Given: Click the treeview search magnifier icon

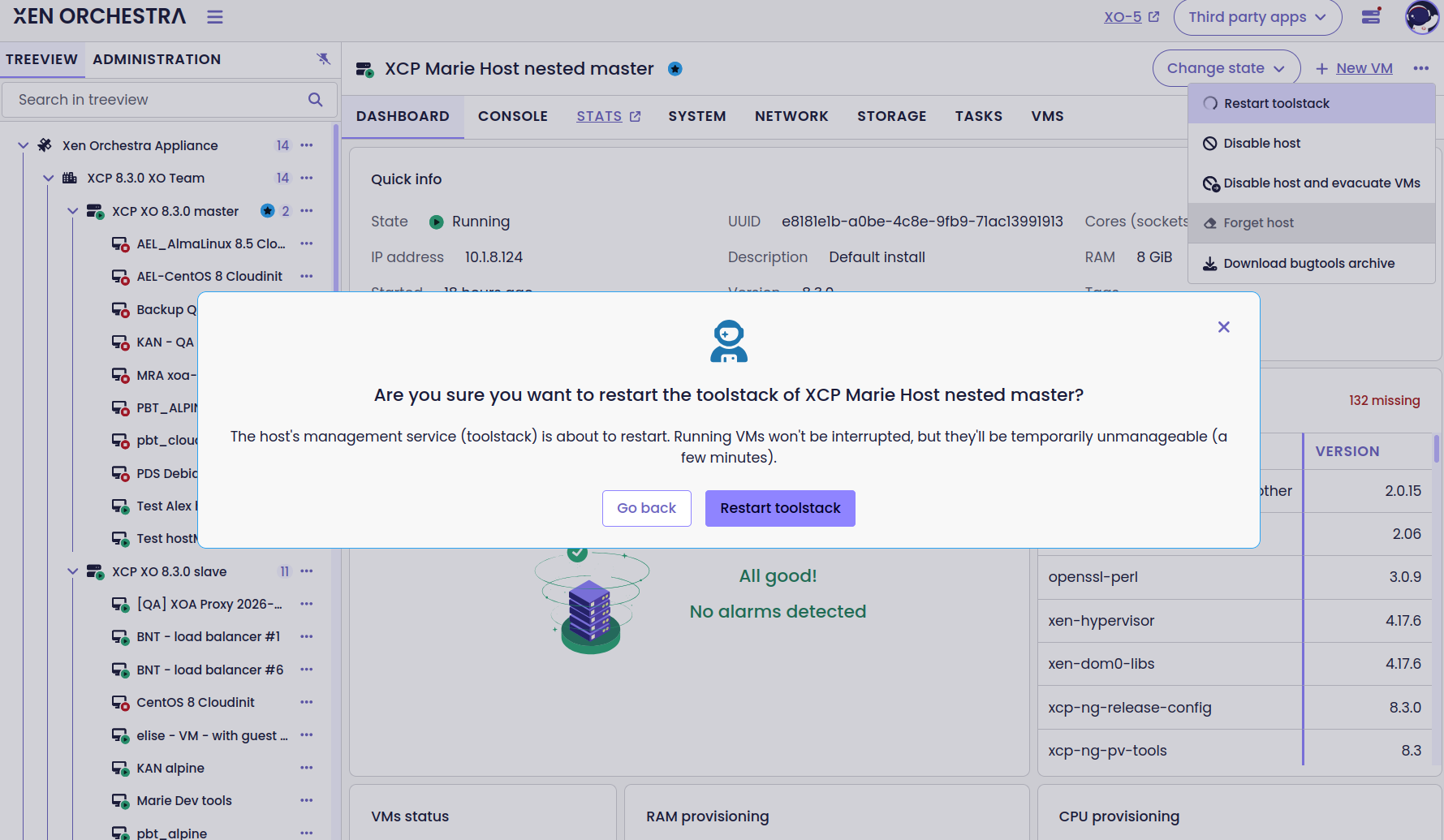Looking at the screenshot, I should (316, 100).
